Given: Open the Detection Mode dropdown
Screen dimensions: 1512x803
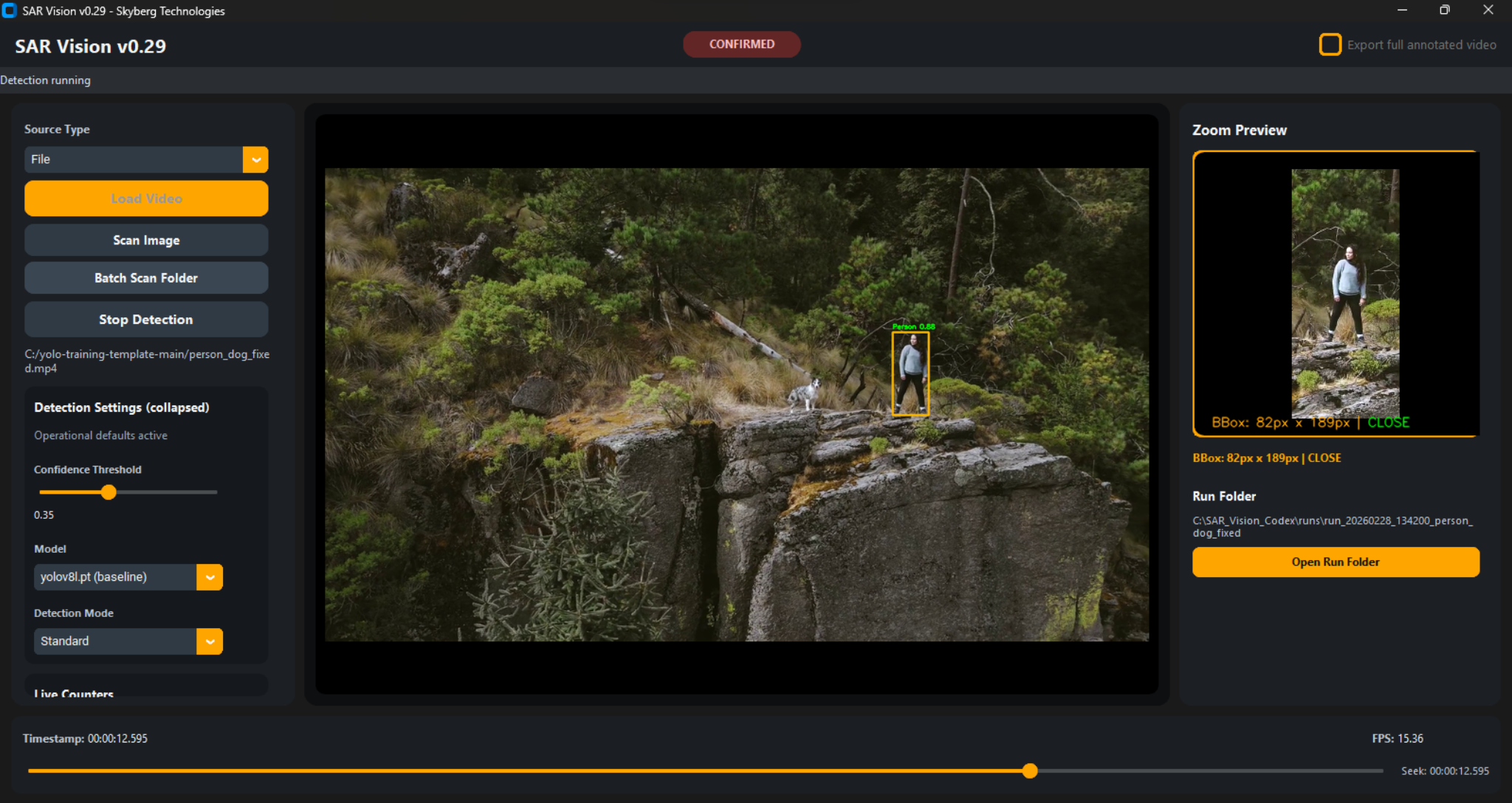Looking at the screenshot, I should pos(210,641).
